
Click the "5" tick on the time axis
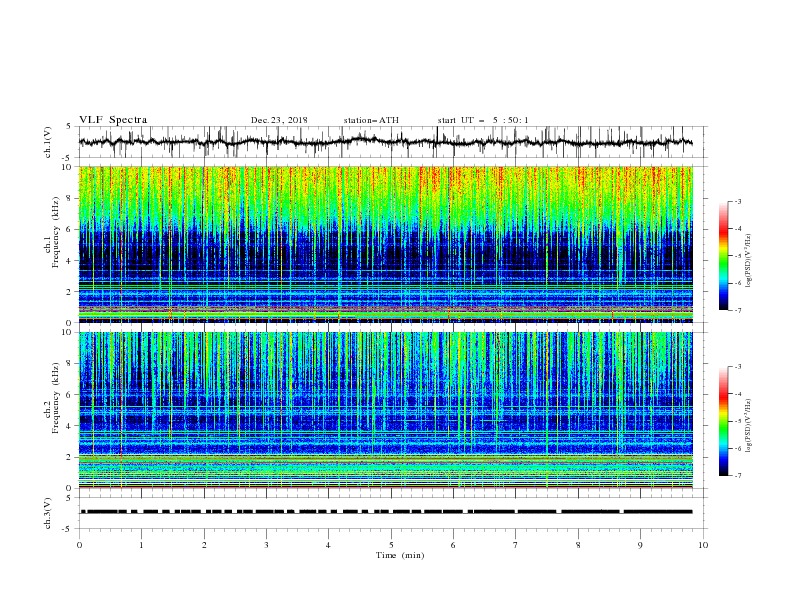[x=391, y=545]
